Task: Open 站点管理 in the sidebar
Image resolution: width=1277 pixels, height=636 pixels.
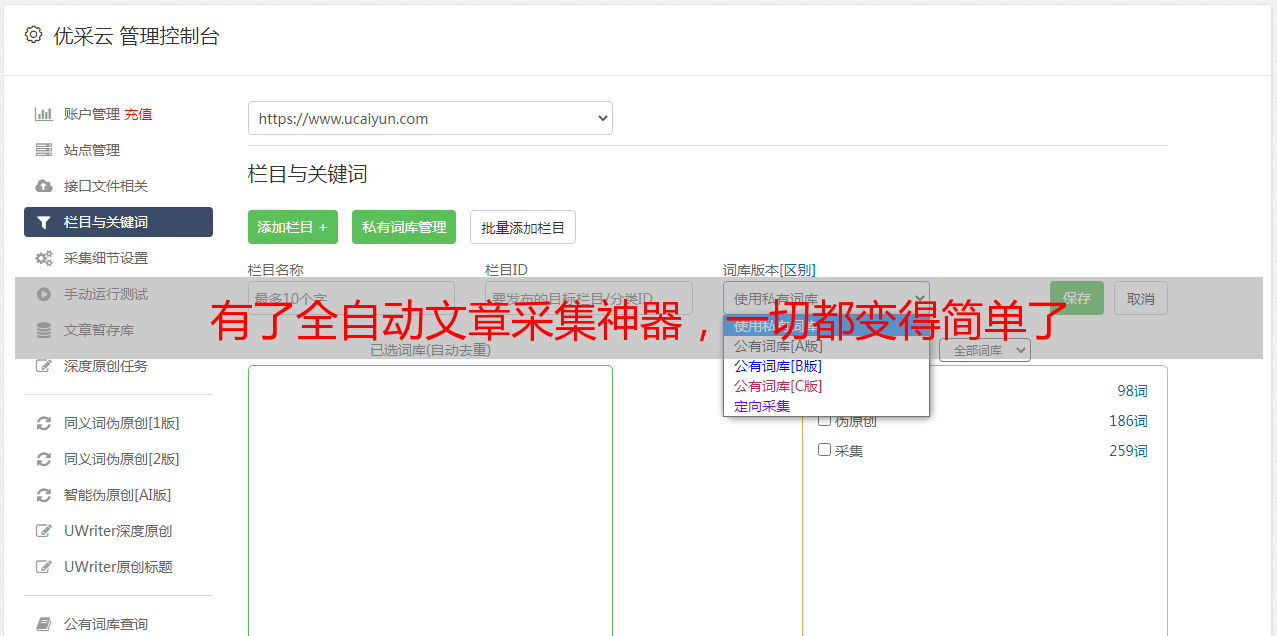Action: 92,150
